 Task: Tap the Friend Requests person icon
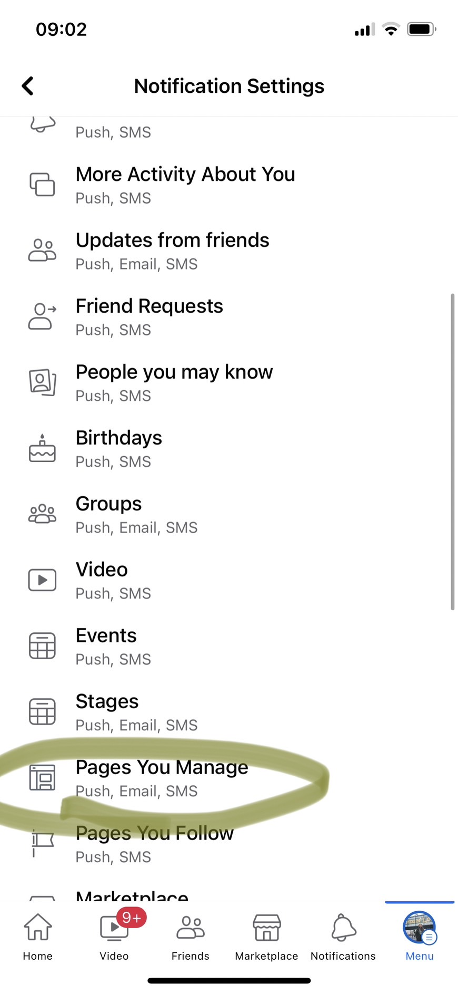(42, 316)
